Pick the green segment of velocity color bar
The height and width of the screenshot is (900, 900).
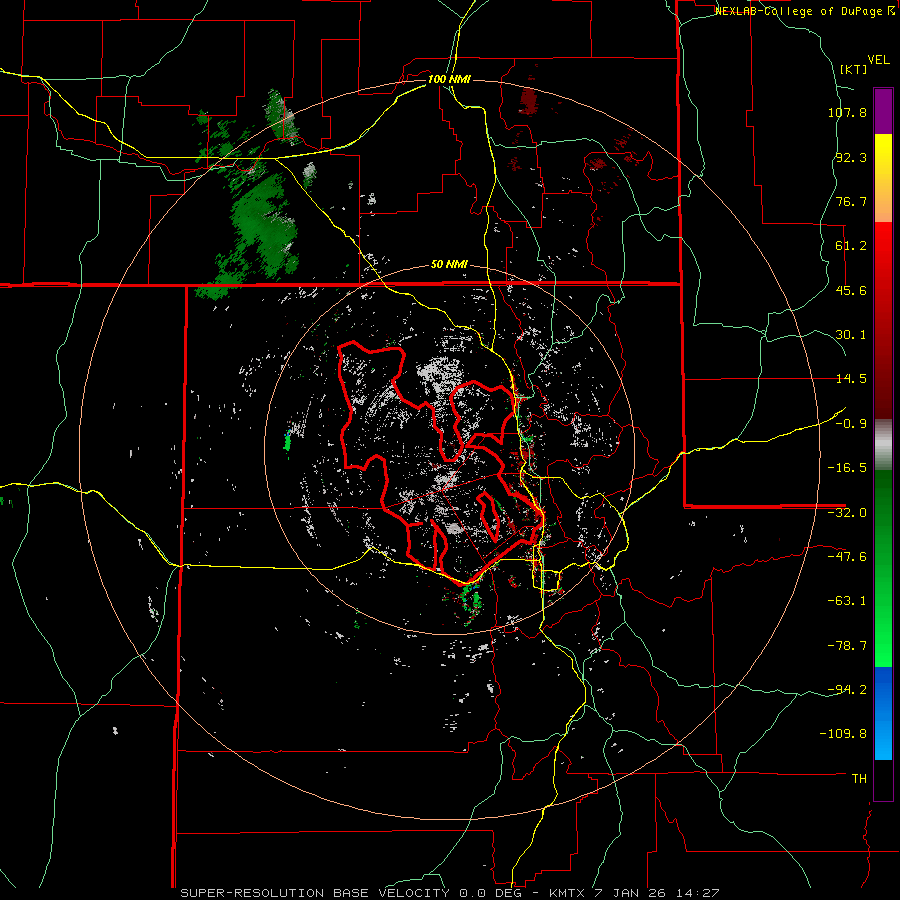coord(883,568)
